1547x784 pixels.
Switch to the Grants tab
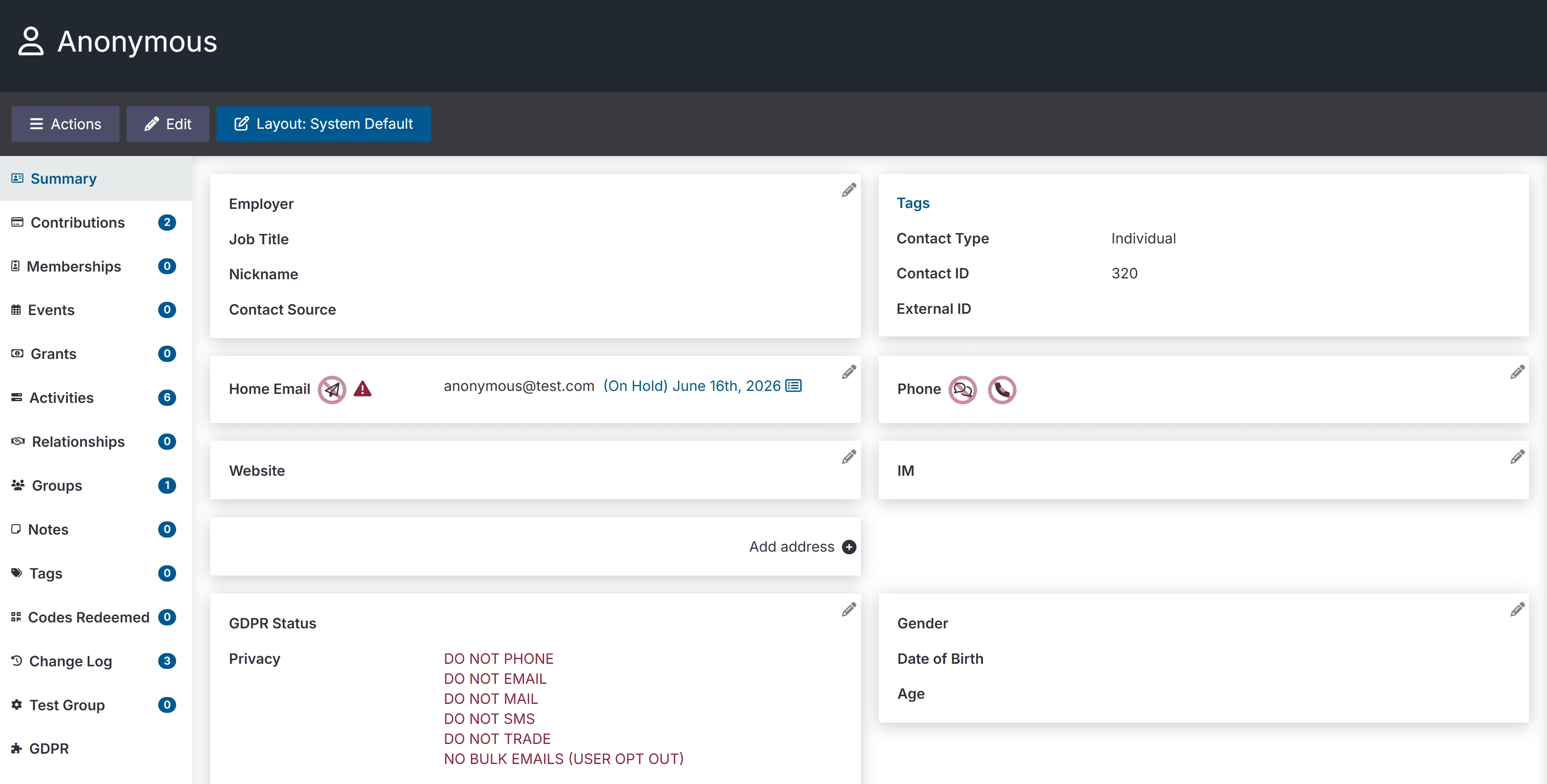pyautogui.click(x=96, y=353)
